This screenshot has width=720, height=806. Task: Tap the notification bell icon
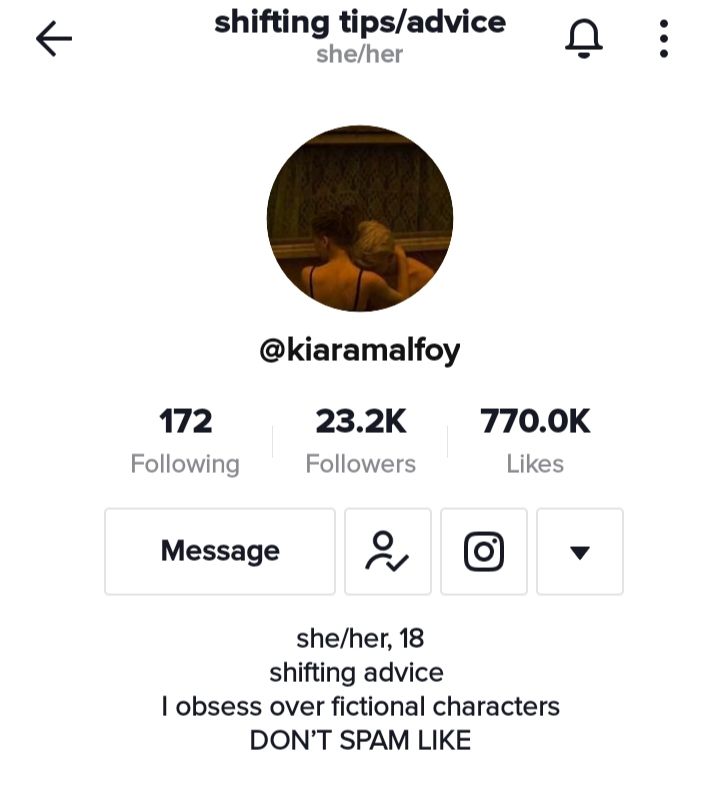pyautogui.click(x=584, y=39)
